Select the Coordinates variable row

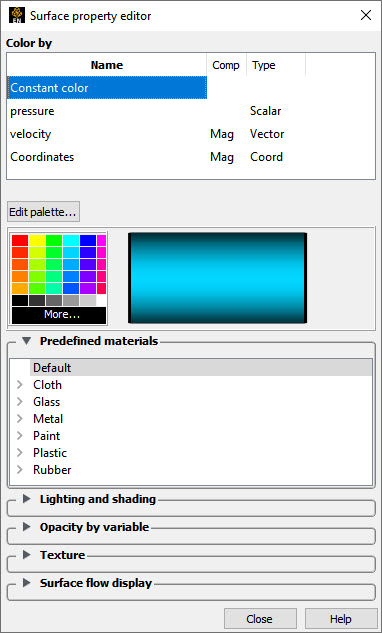click(x=191, y=157)
